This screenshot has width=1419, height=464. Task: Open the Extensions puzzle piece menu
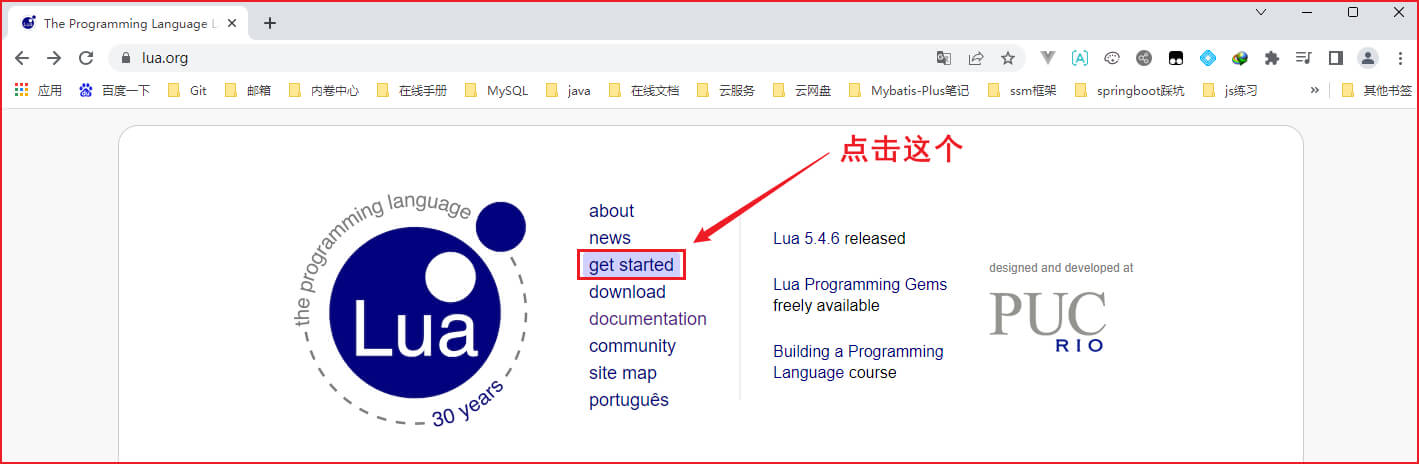(x=1272, y=58)
